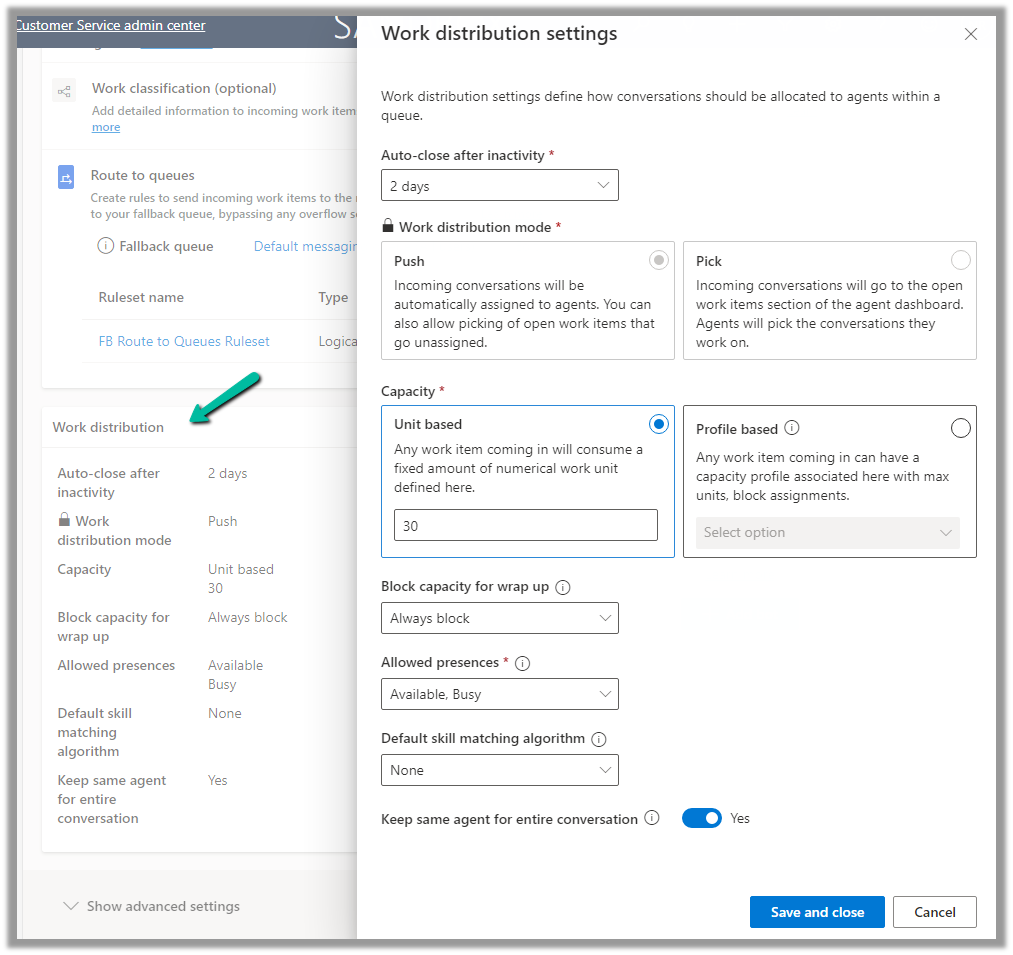Expand Show advanced settings section
1013x955 pixels.
152,906
